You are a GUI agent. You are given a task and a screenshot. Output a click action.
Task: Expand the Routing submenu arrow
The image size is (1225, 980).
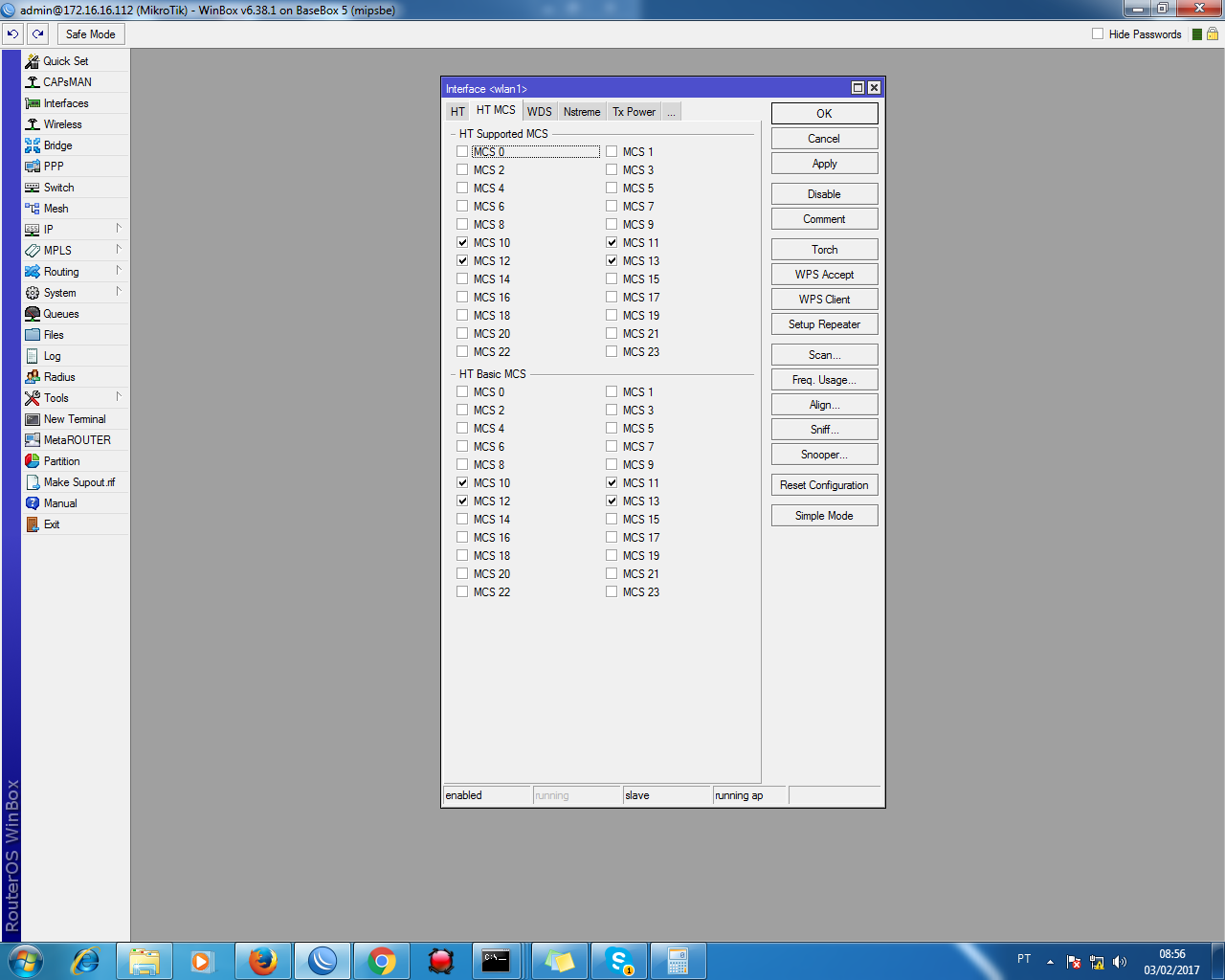(119, 270)
